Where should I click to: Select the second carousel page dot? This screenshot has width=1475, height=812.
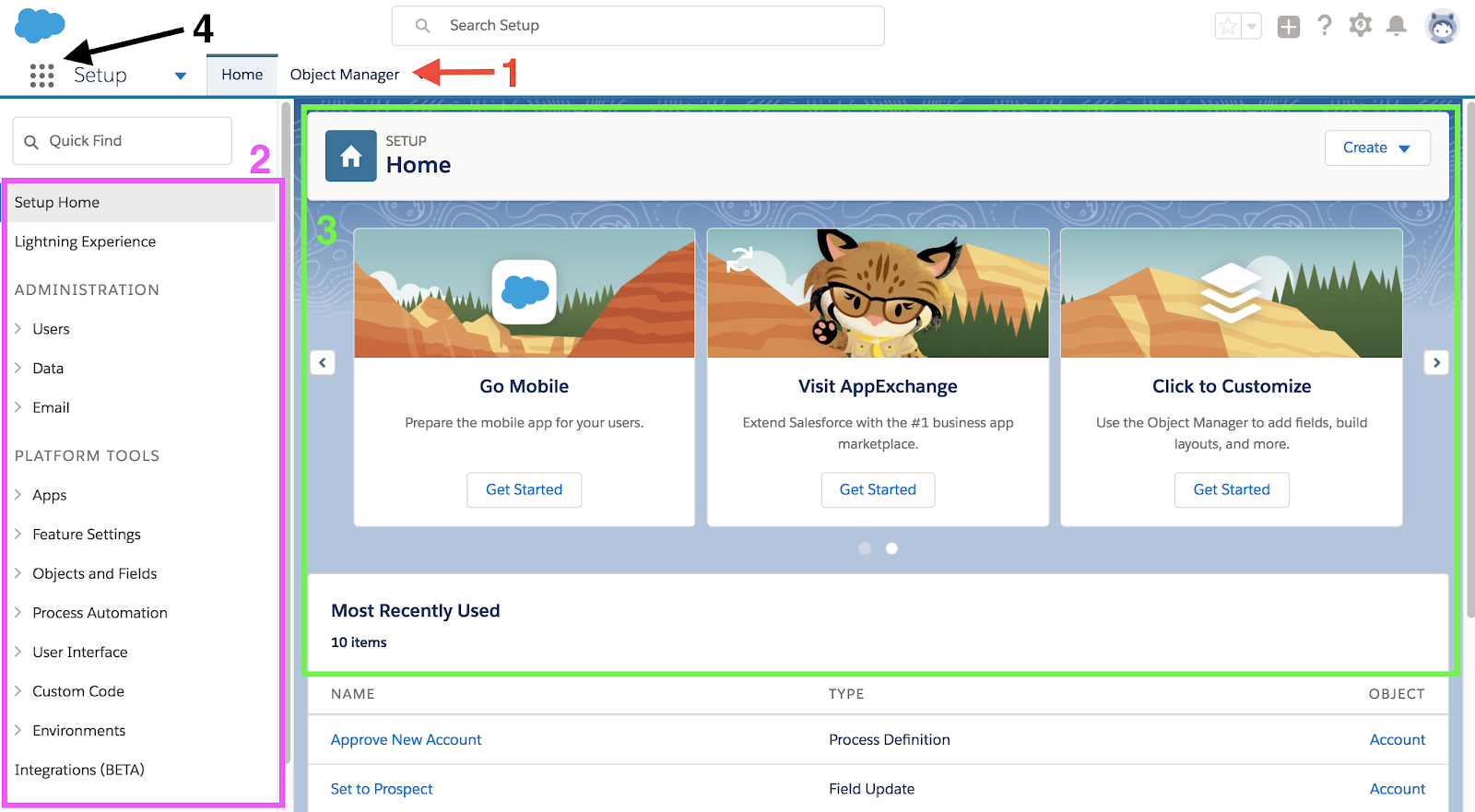tap(891, 548)
